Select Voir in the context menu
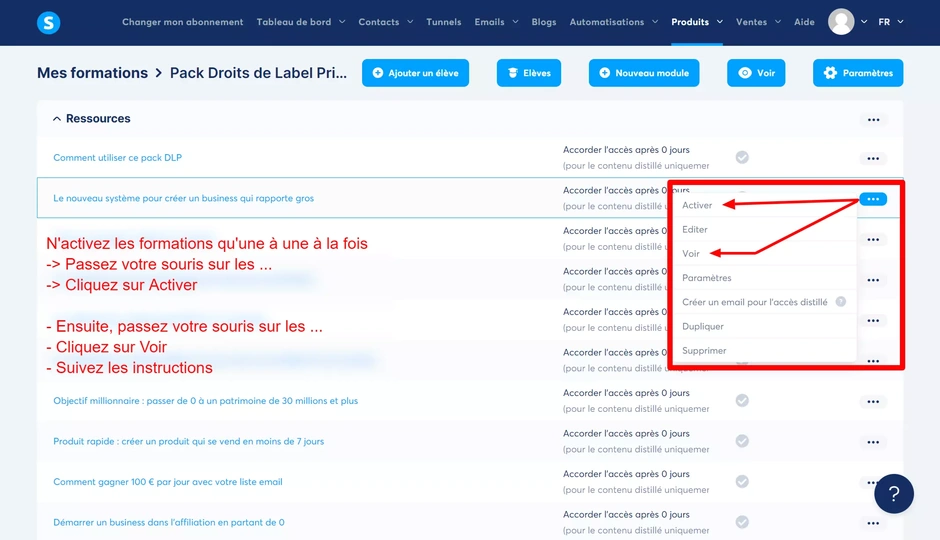This screenshot has height=540, width=940. (691, 254)
